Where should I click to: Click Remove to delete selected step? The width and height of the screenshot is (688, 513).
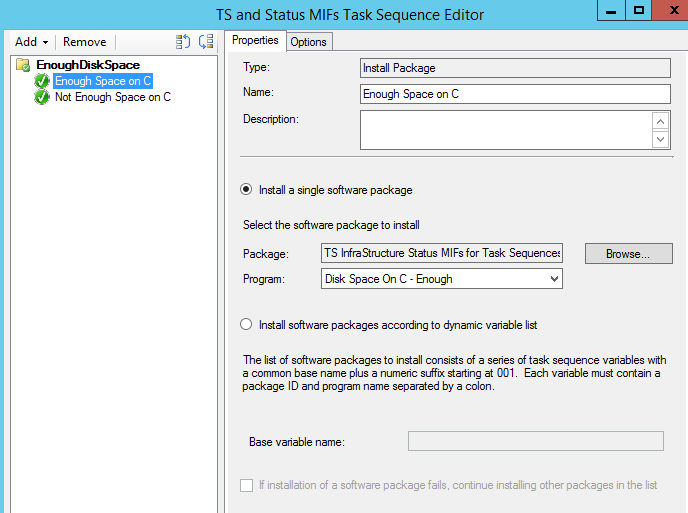pos(85,42)
